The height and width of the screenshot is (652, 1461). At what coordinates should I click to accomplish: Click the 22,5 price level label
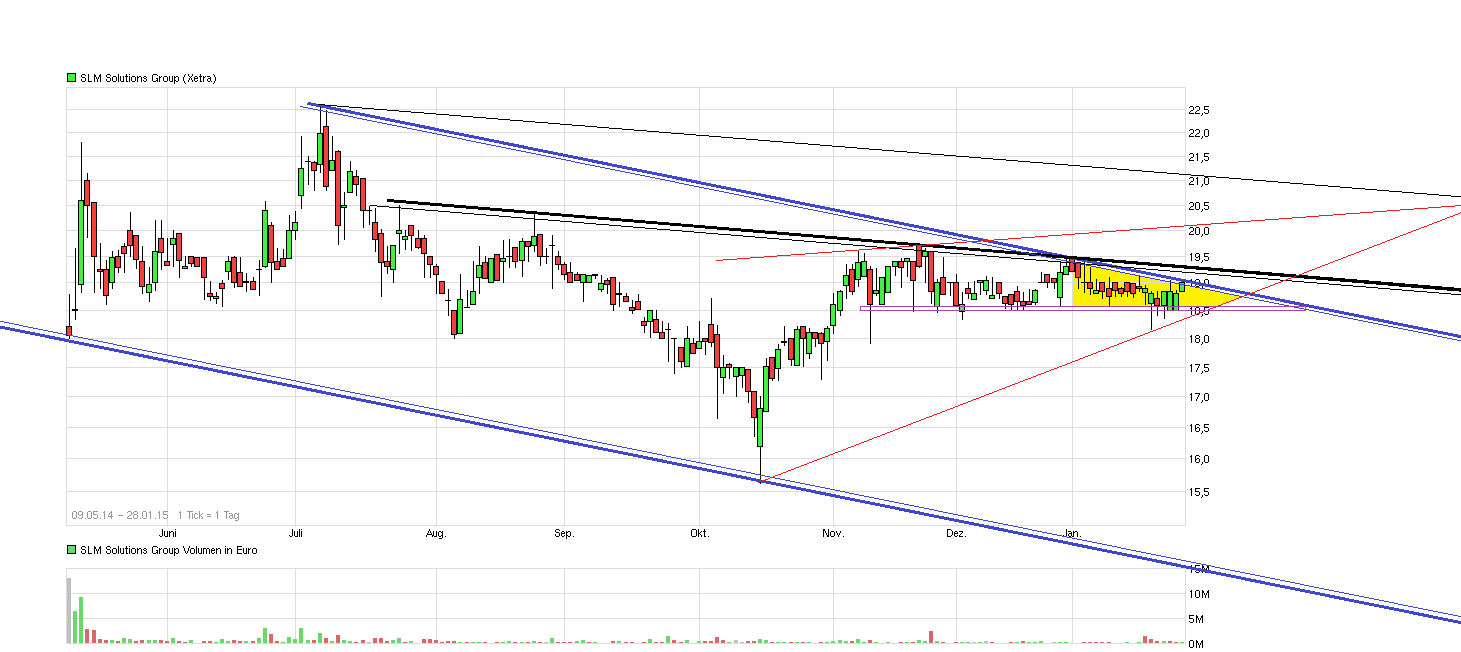[1199, 110]
